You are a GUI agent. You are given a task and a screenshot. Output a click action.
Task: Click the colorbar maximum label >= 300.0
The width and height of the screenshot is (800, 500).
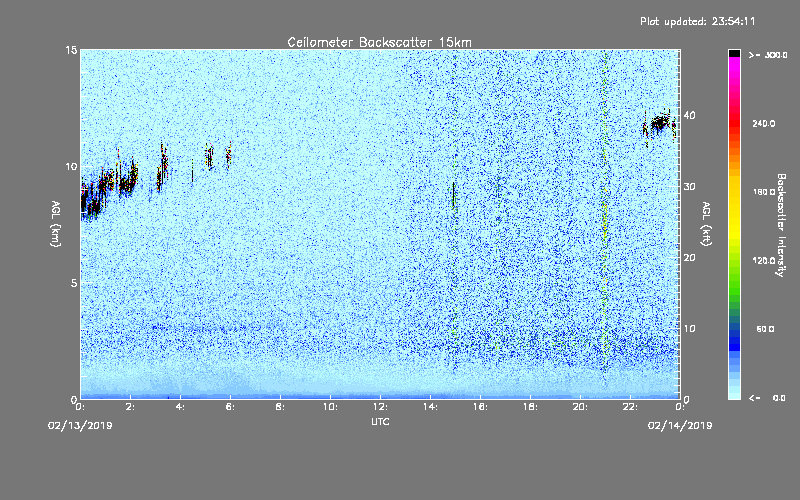[x=768, y=55]
